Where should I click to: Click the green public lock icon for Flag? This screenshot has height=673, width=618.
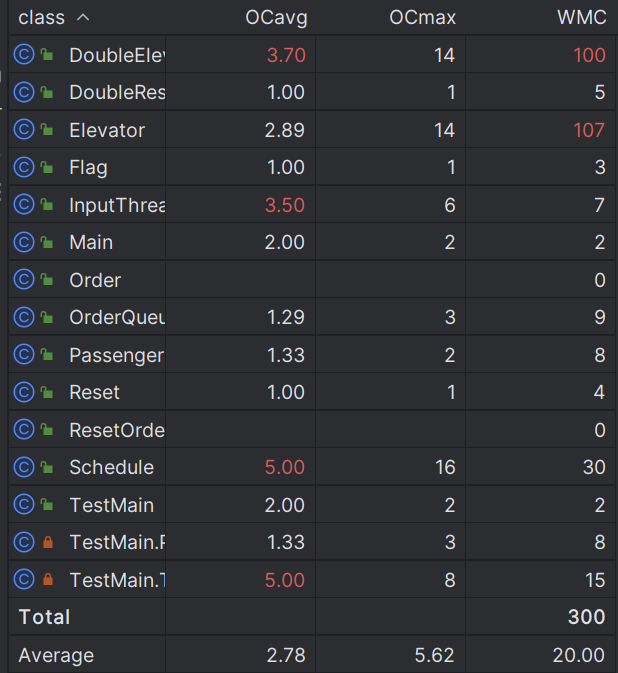coord(47,167)
